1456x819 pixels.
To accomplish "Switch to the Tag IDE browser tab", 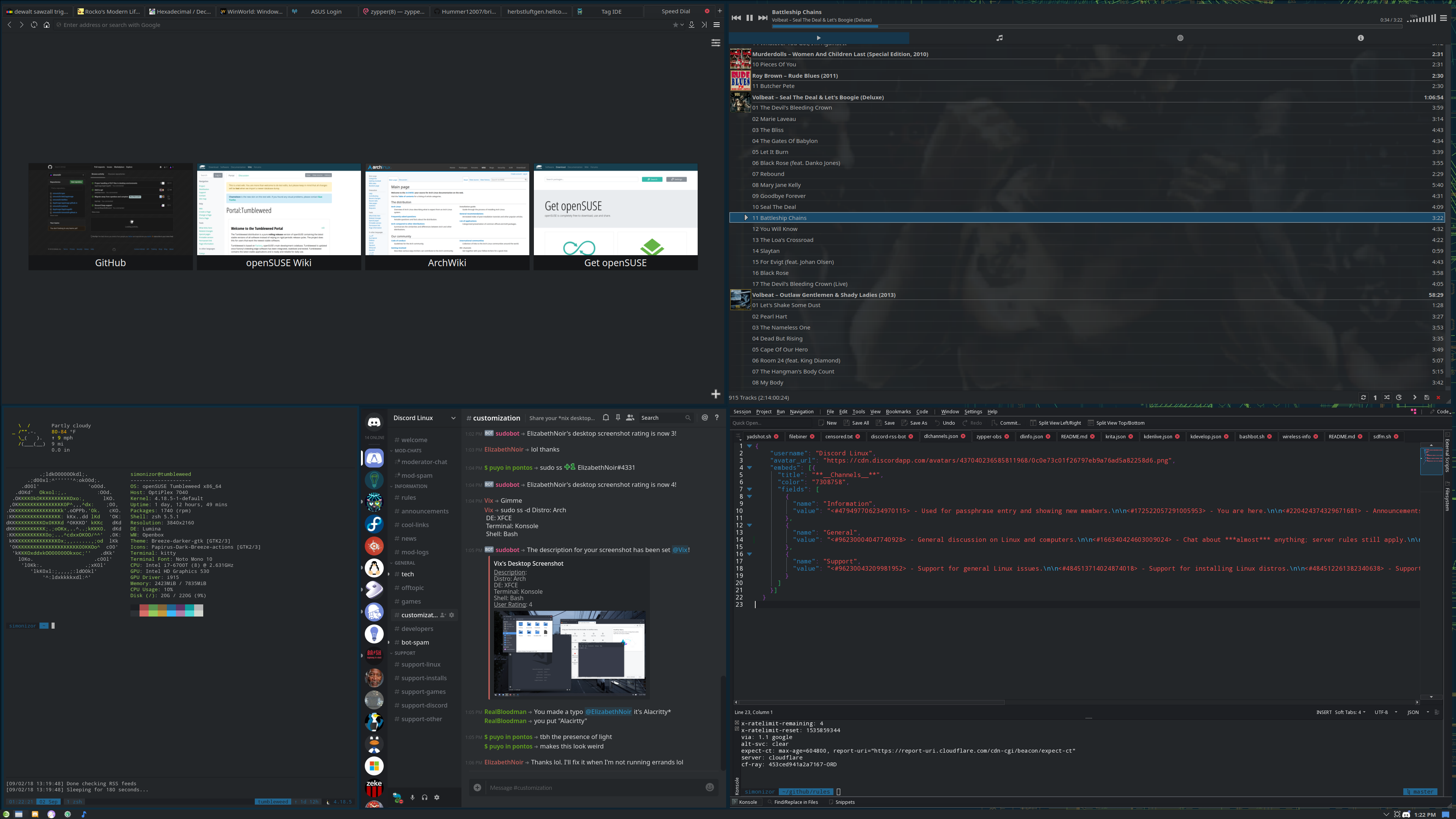I will tap(607, 11).
